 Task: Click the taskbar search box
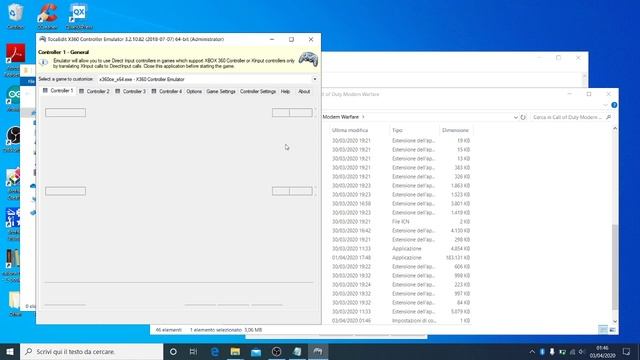[x=91, y=351]
